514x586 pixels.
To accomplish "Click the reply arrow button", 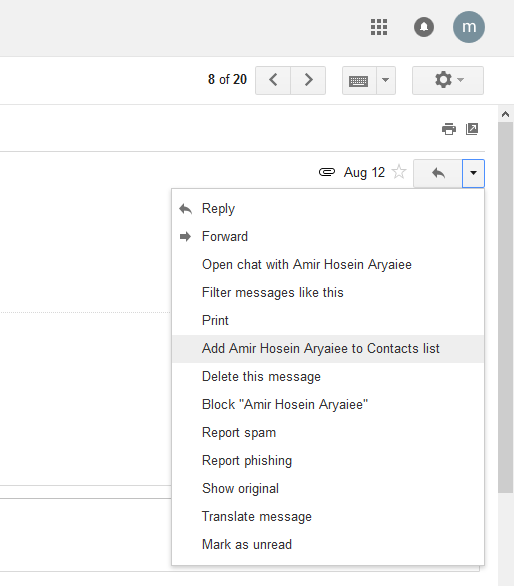I will tap(438, 173).
